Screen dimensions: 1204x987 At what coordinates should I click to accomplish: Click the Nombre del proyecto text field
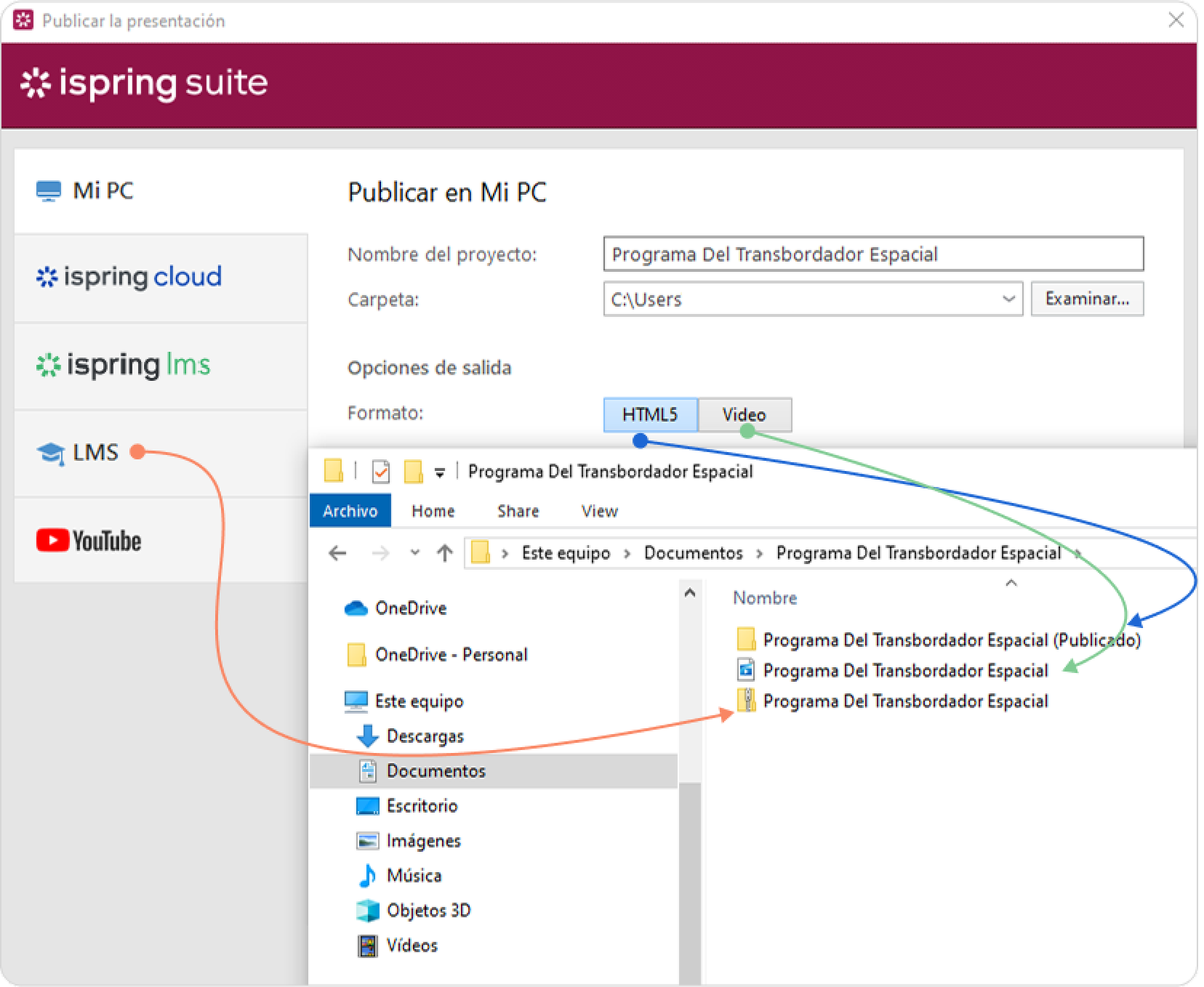tap(872, 254)
